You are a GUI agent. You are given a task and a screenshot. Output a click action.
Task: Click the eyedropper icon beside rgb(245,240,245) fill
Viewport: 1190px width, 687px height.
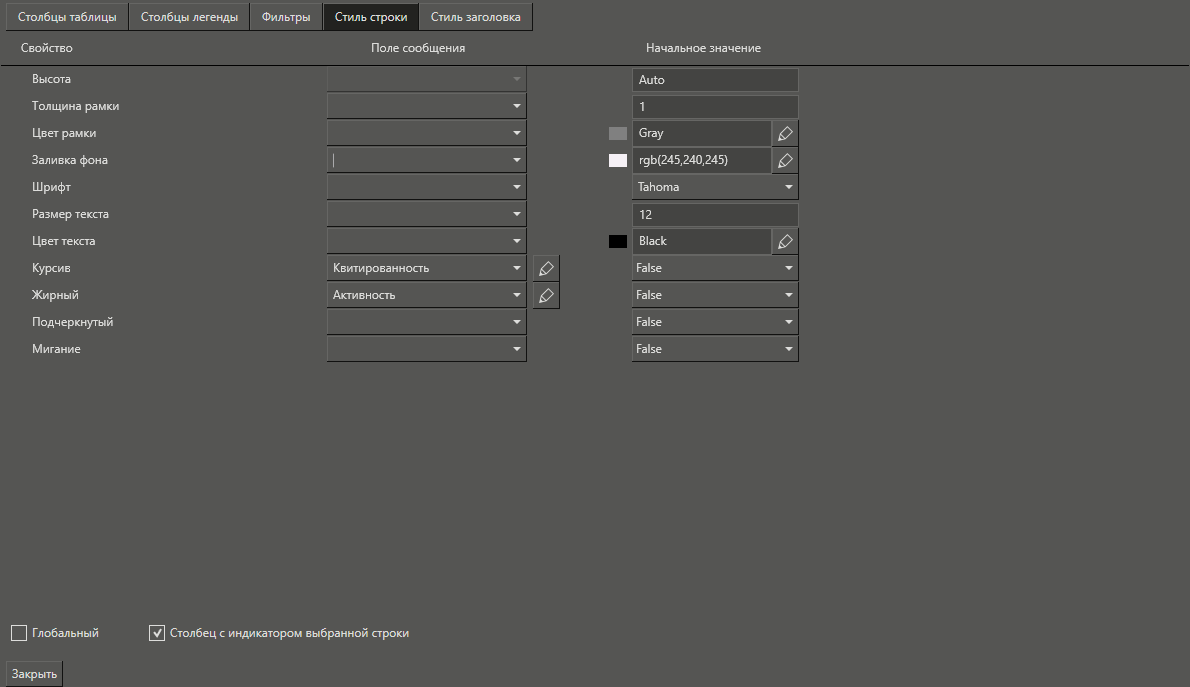pyautogui.click(x=785, y=160)
